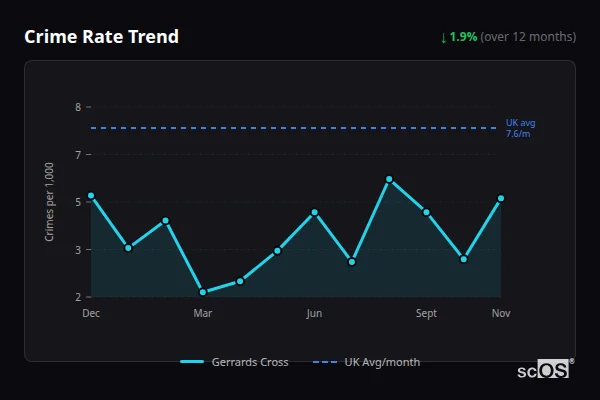600x400 pixels.
Task: Click the March lowest data point
Action: (x=203, y=292)
